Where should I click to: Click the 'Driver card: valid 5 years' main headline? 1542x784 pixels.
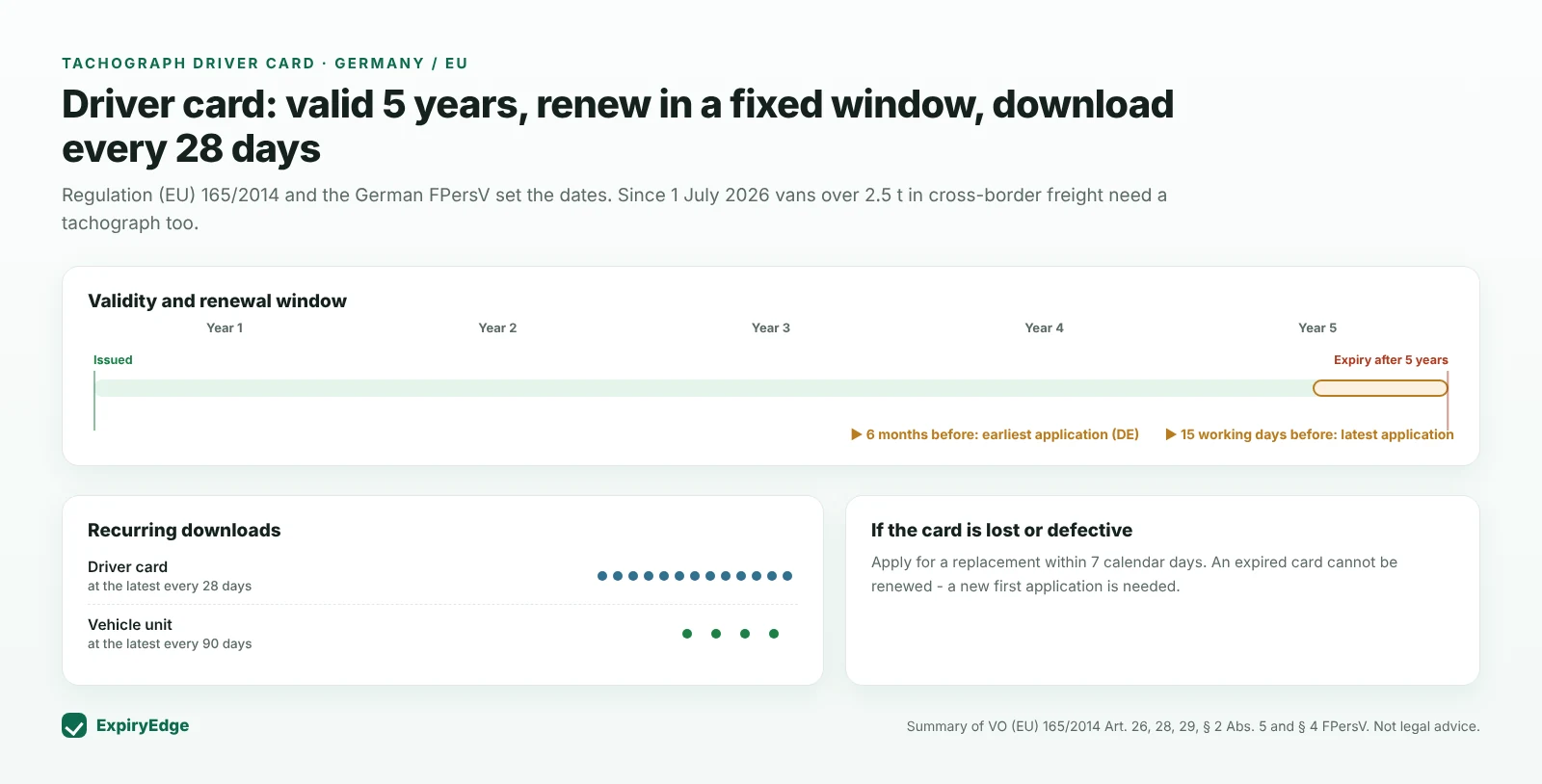[x=618, y=126]
